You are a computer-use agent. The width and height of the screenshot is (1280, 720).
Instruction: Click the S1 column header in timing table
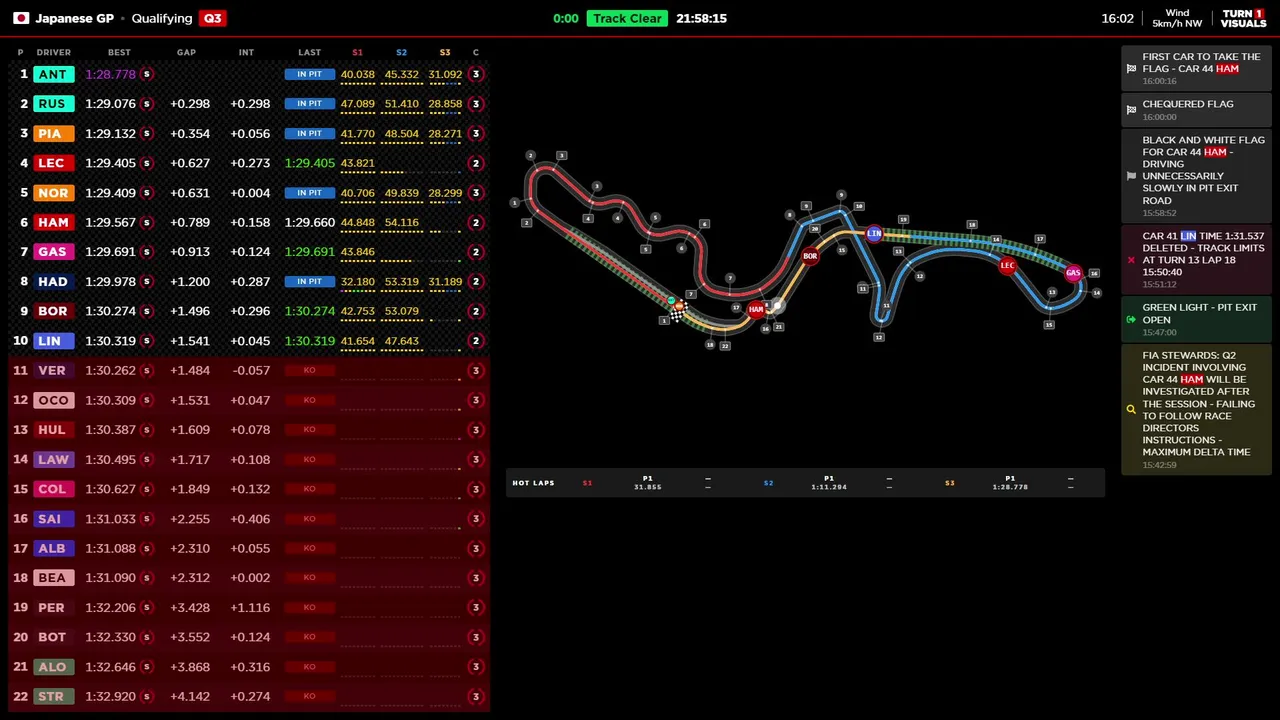(357, 52)
